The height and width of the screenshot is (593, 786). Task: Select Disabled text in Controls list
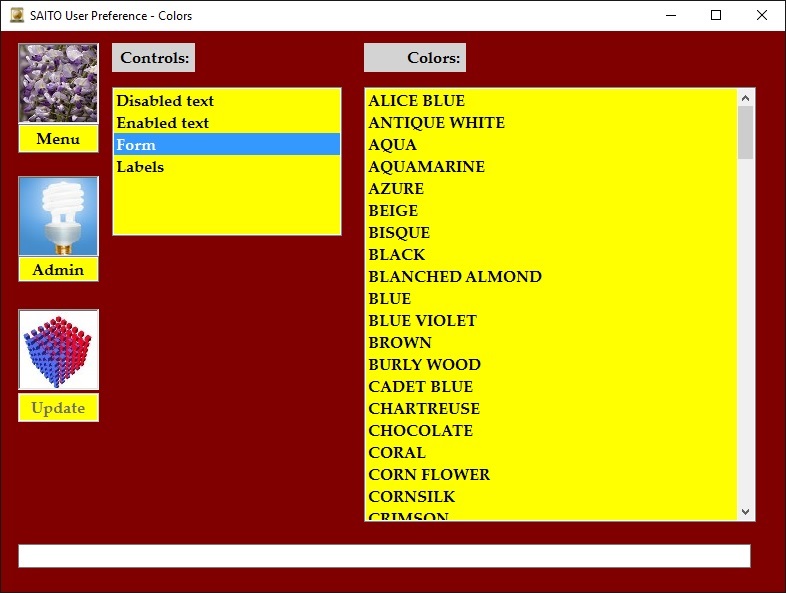point(165,101)
